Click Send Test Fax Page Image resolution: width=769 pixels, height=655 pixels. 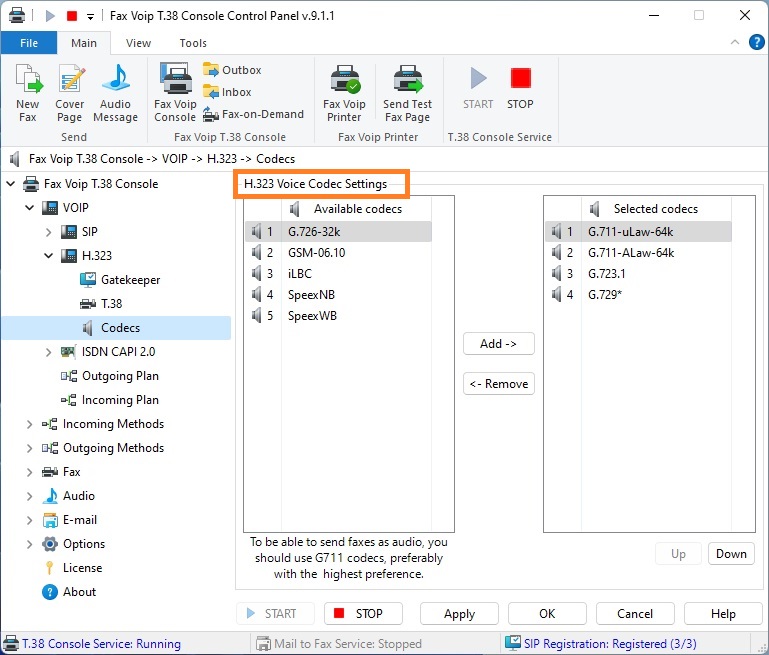pyautogui.click(x=407, y=93)
